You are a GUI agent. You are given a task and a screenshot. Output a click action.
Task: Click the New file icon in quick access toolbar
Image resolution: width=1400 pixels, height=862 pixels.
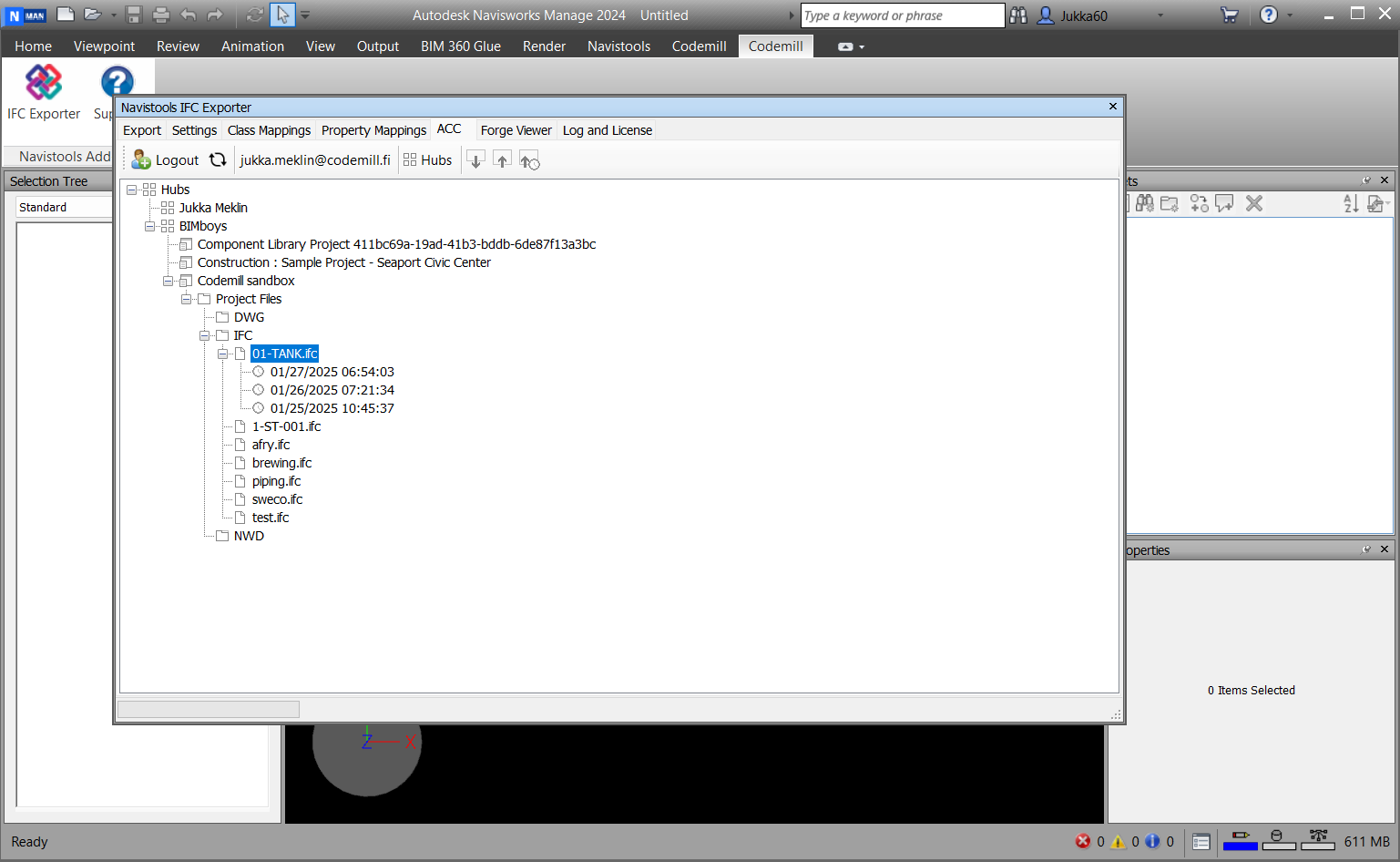click(x=66, y=15)
